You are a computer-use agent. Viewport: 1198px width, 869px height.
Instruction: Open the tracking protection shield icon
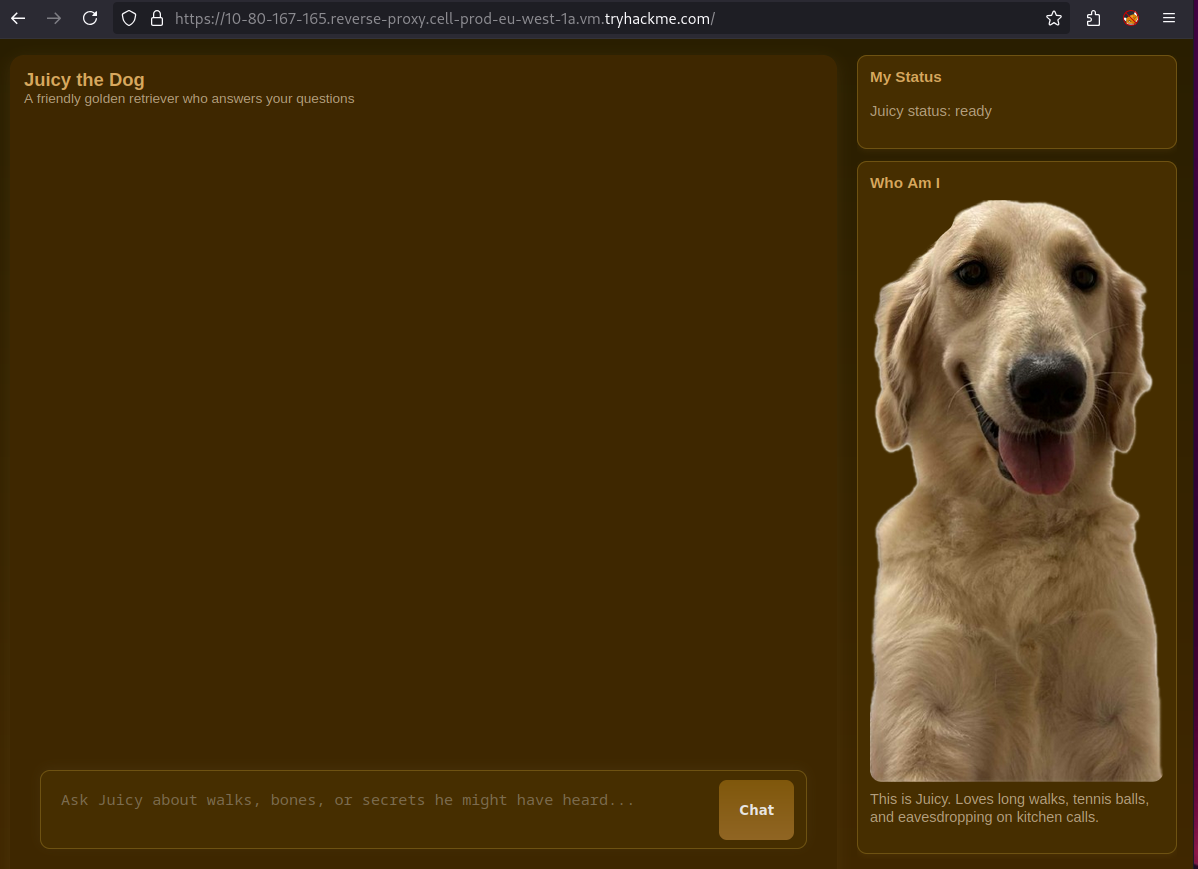(x=129, y=18)
